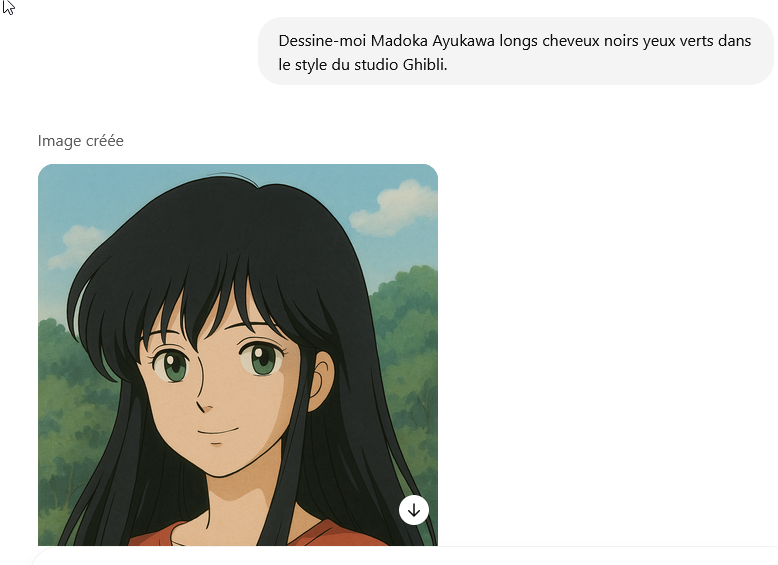Screen dimensions: 778x565
Task: Click the white cloud in the image's top-right sky
Action: coord(393,208)
